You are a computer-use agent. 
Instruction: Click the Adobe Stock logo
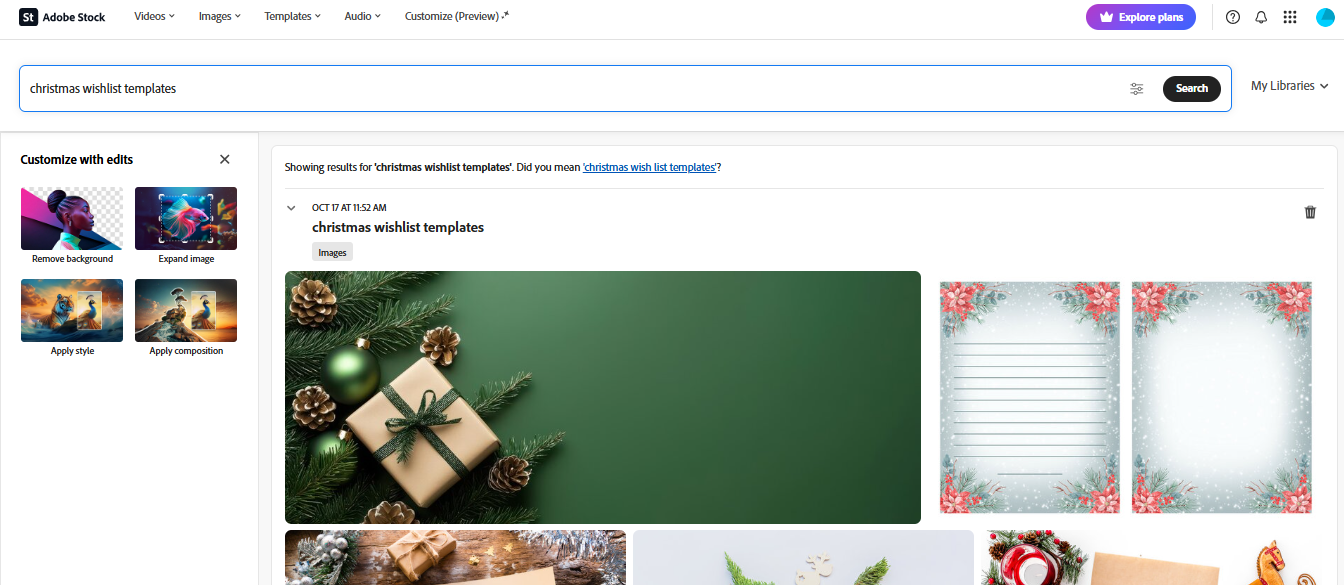click(x=62, y=17)
